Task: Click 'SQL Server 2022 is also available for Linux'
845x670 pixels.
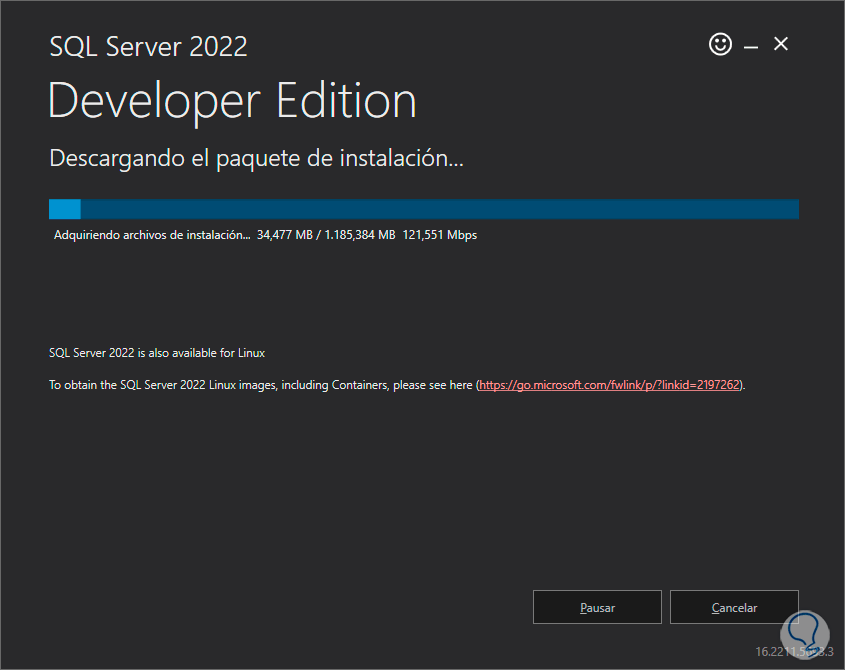Action: 157,353
